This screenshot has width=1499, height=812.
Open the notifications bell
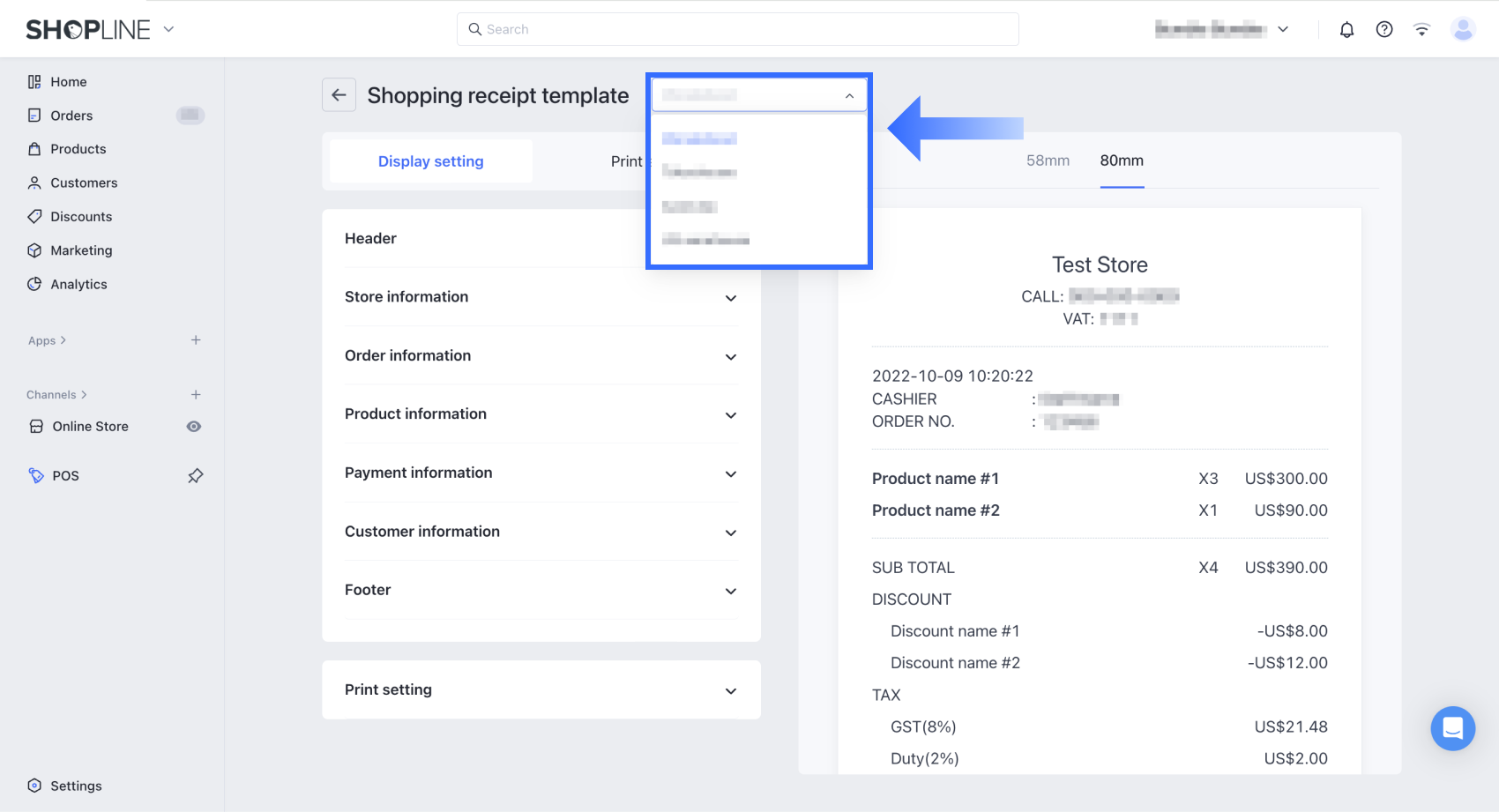(1346, 30)
